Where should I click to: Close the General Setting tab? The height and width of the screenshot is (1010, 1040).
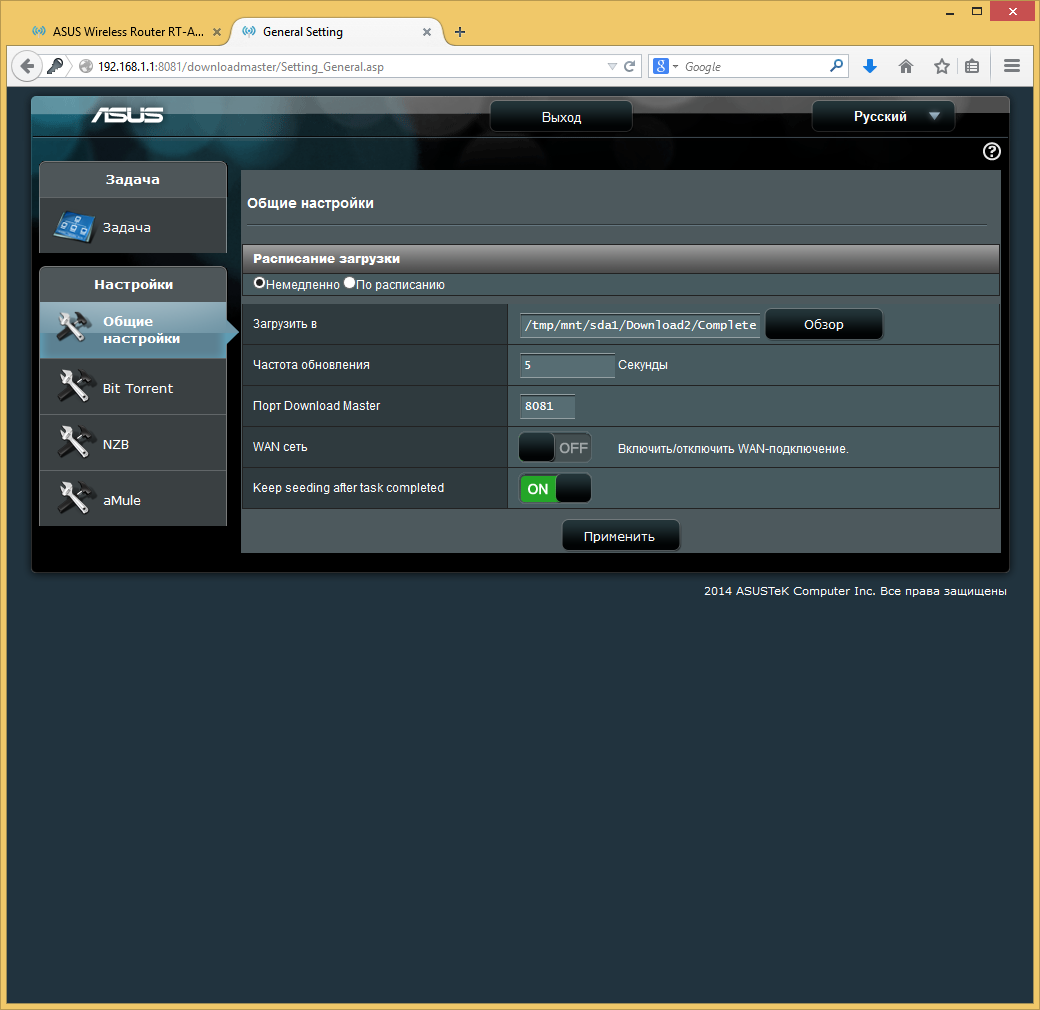tap(427, 32)
